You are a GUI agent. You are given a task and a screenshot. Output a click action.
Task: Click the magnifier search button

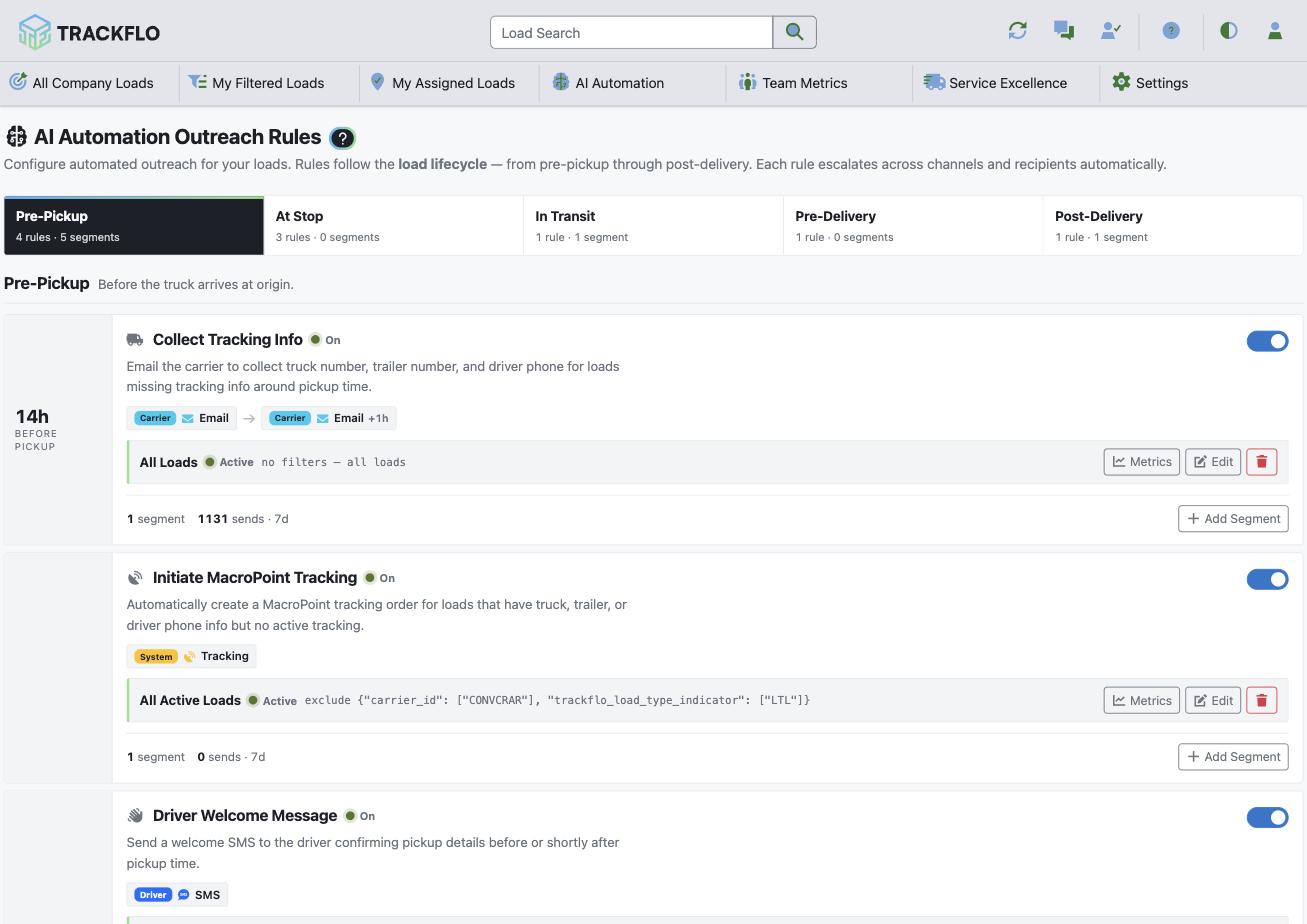coord(795,32)
